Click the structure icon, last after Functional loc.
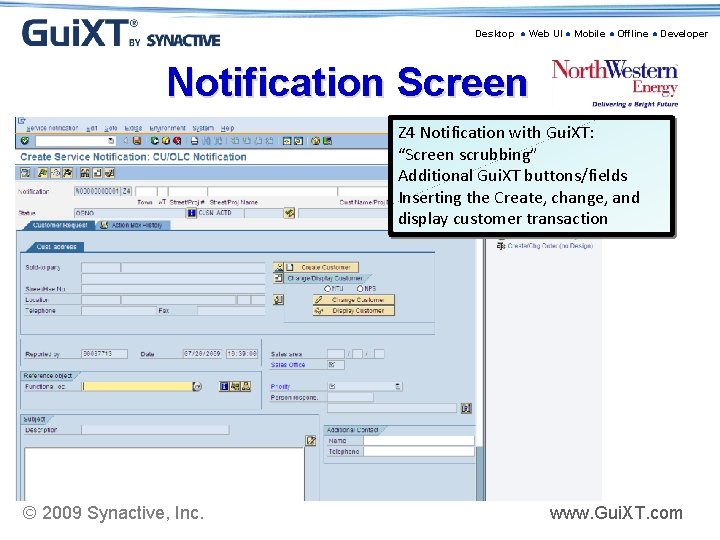Screen dimensions: 720x540 tap(246, 387)
